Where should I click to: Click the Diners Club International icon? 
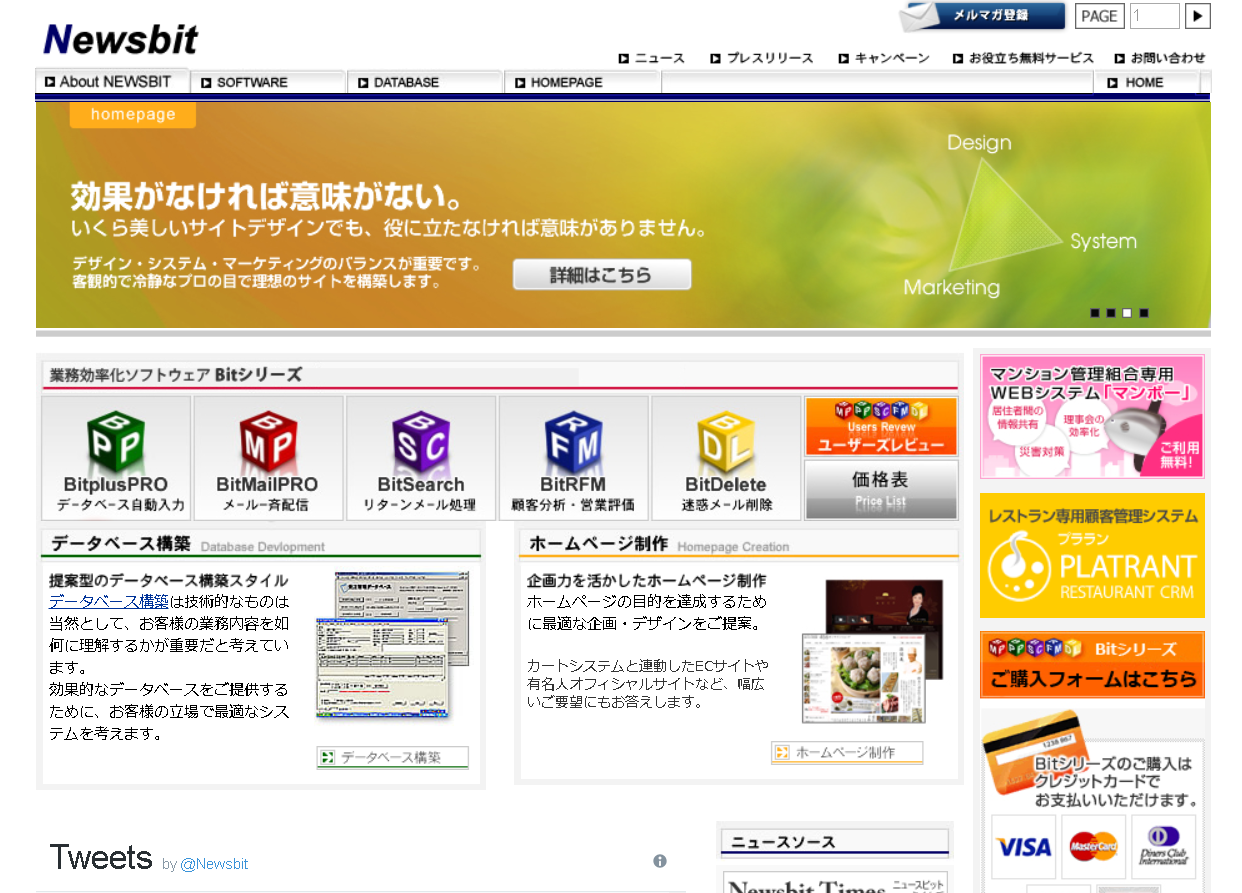click(x=1163, y=847)
